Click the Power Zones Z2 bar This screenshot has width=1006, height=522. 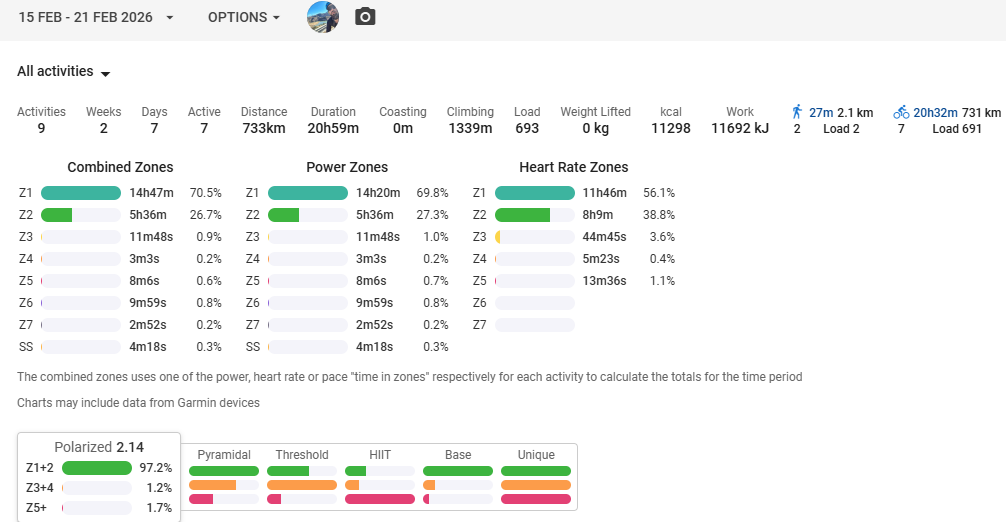[308, 215]
